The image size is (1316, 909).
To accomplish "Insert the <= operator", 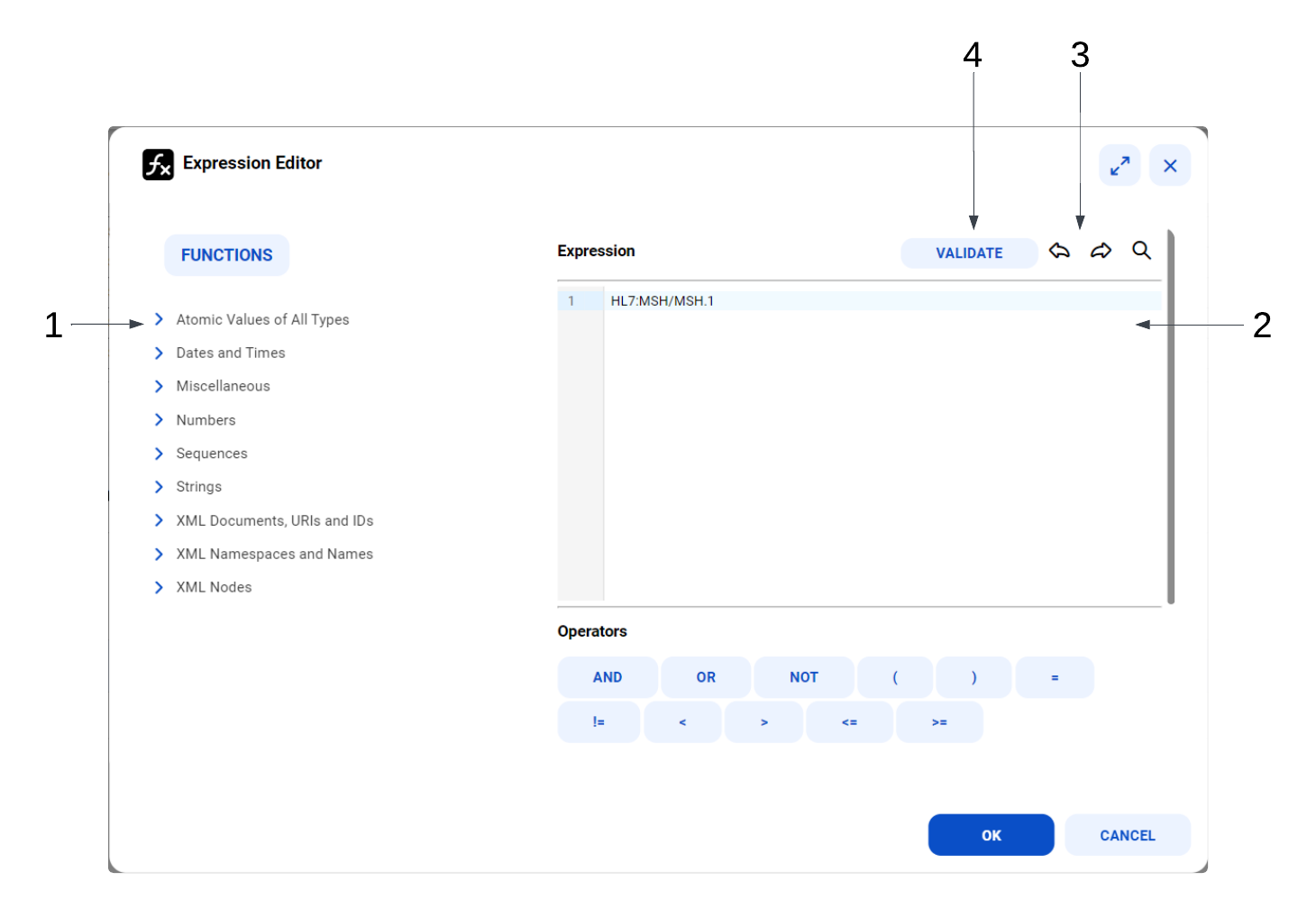I will coord(849,722).
